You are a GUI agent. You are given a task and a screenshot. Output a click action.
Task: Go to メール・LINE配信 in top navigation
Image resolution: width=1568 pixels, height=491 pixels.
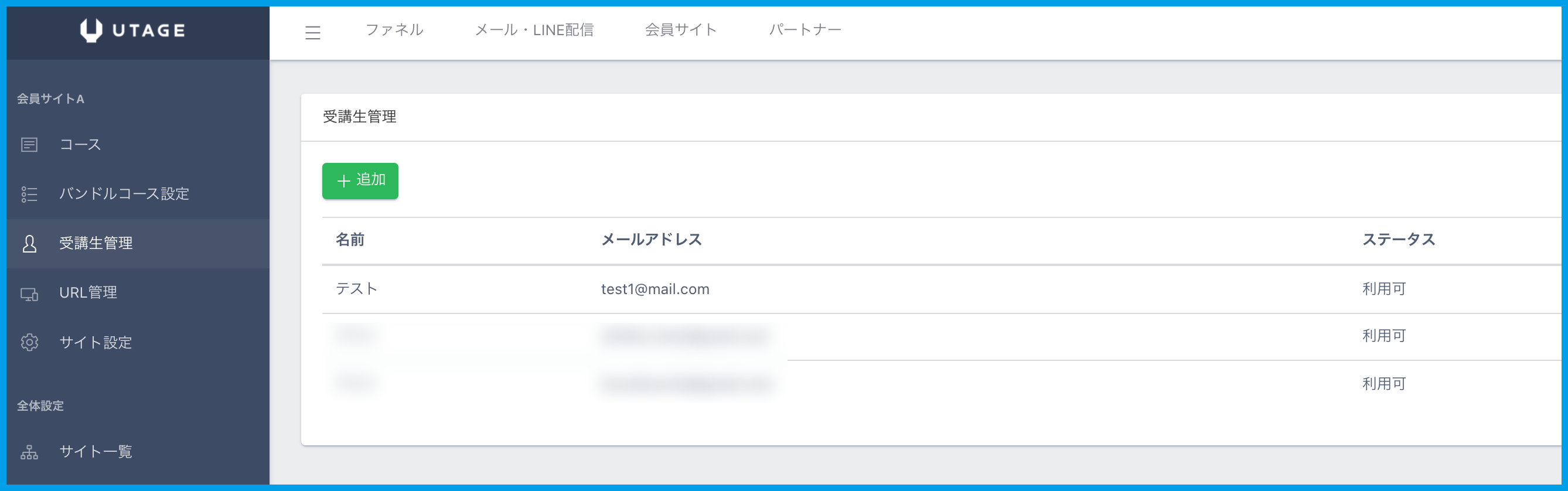534,30
